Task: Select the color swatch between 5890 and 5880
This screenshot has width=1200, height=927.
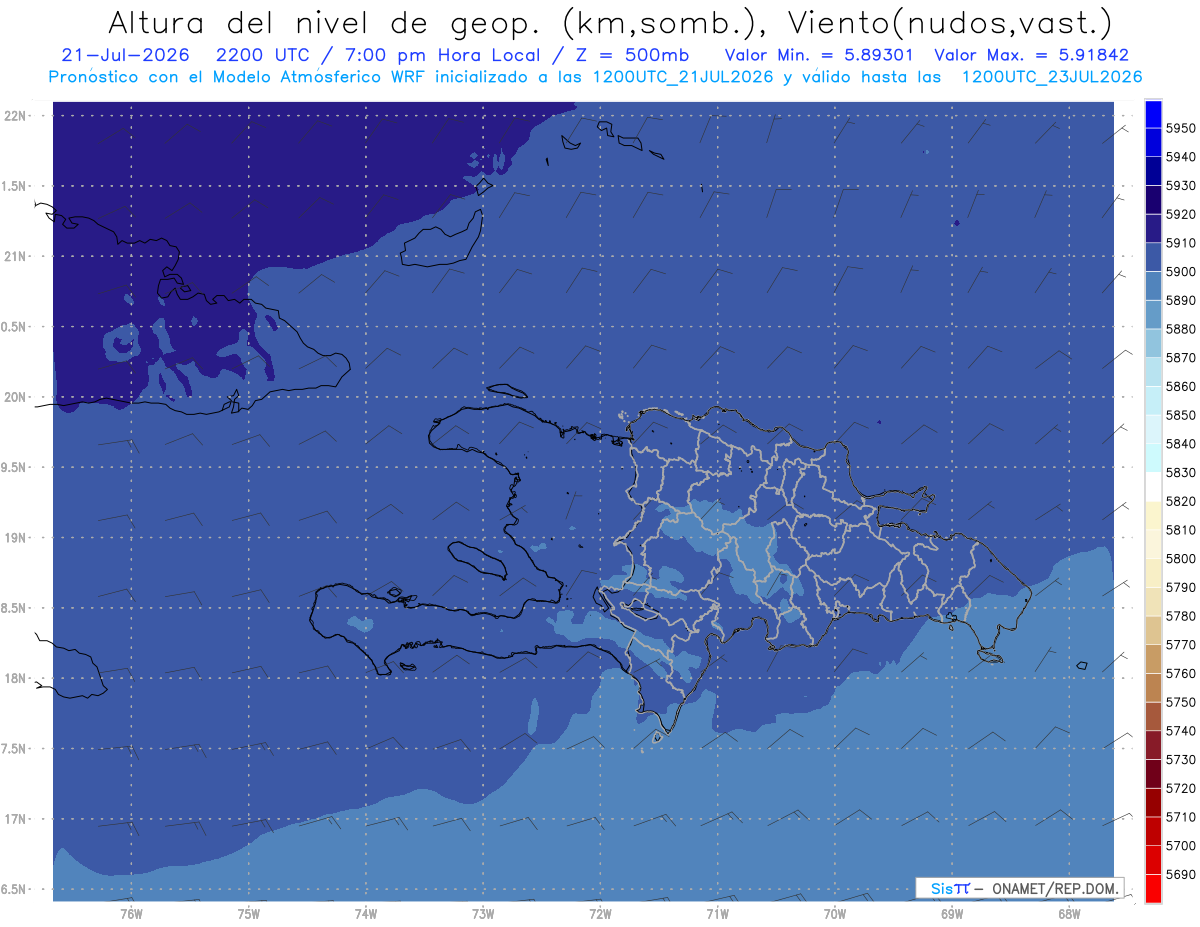Action: pos(1152,315)
